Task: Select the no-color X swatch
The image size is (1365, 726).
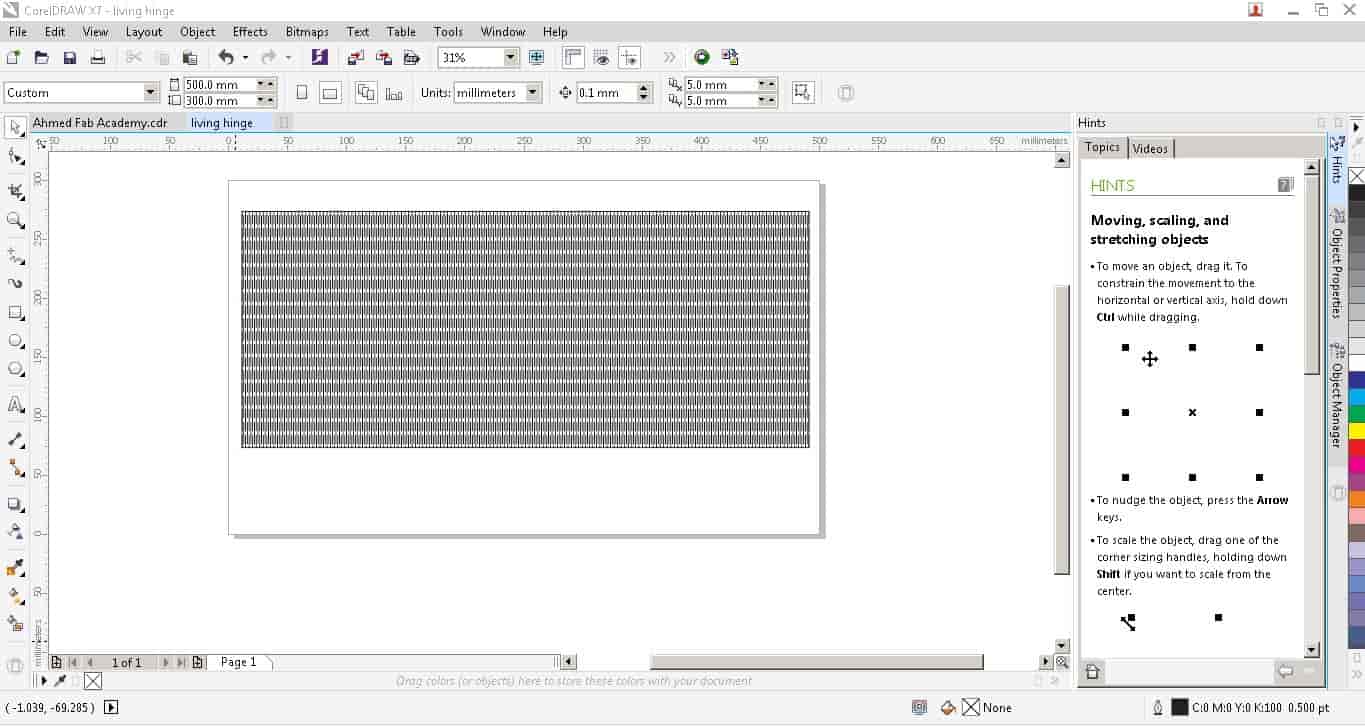Action: (x=1357, y=176)
